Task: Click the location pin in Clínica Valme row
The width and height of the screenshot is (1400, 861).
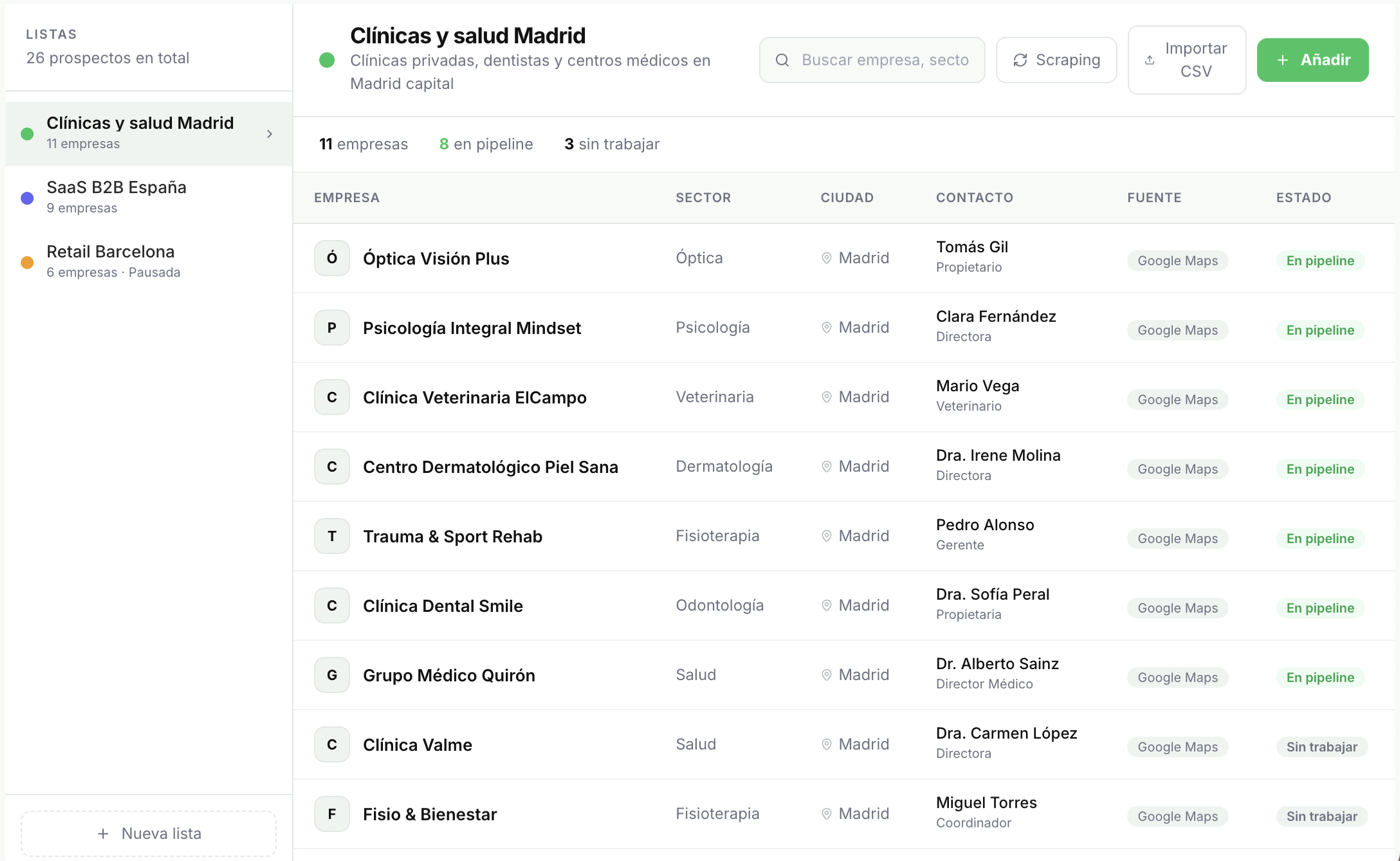Action: pyautogui.click(x=827, y=745)
